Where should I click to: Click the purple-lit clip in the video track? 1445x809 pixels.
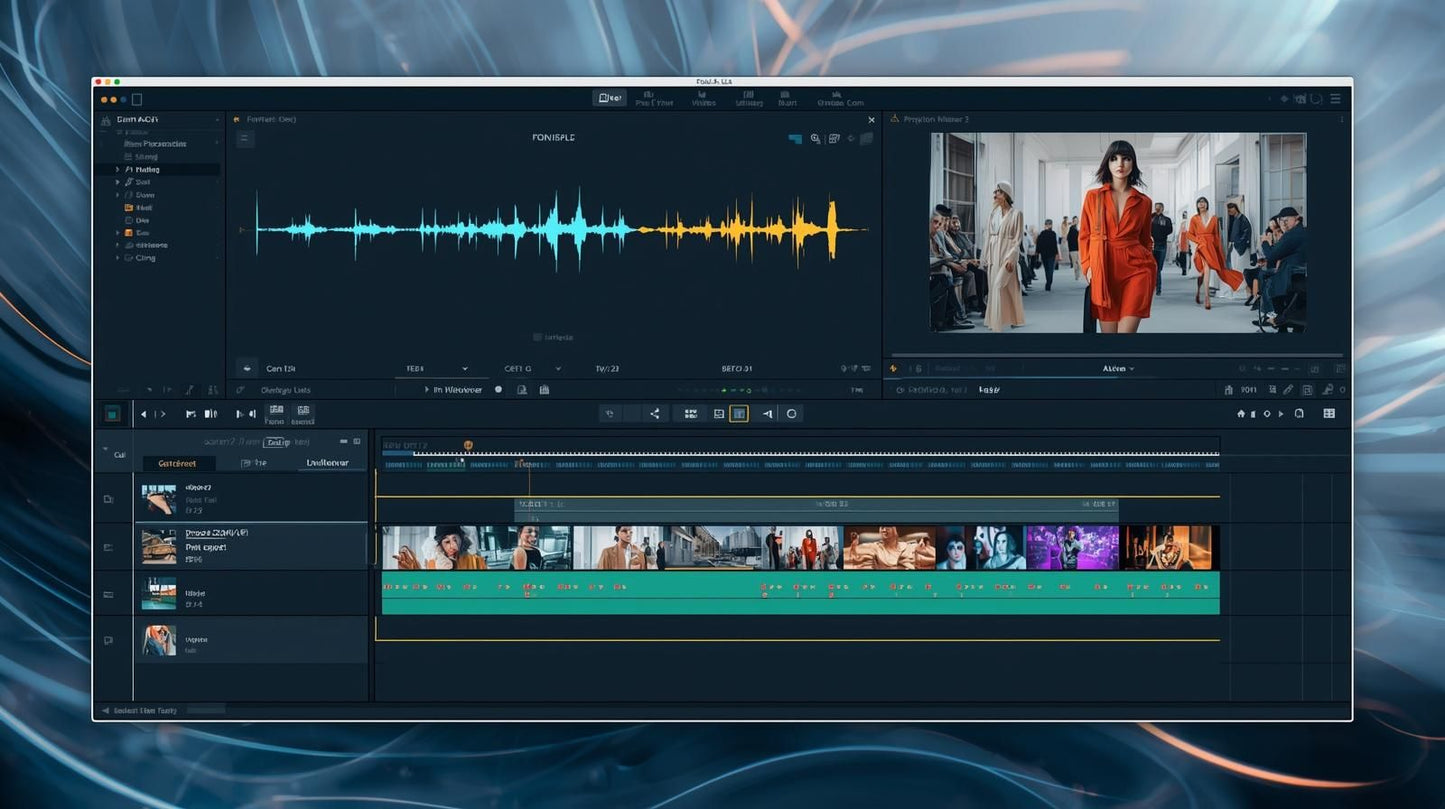[1072, 547]
